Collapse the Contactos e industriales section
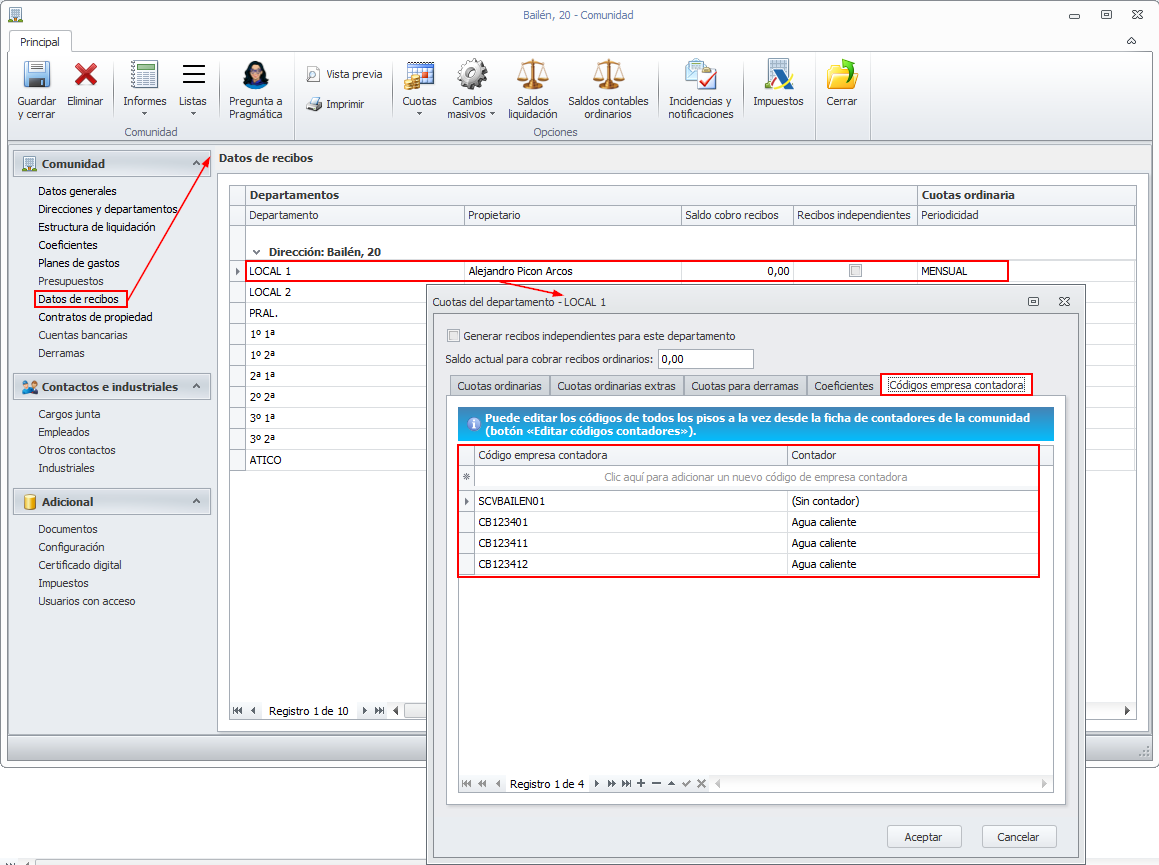1159x865 pixels. pos(197,386)
